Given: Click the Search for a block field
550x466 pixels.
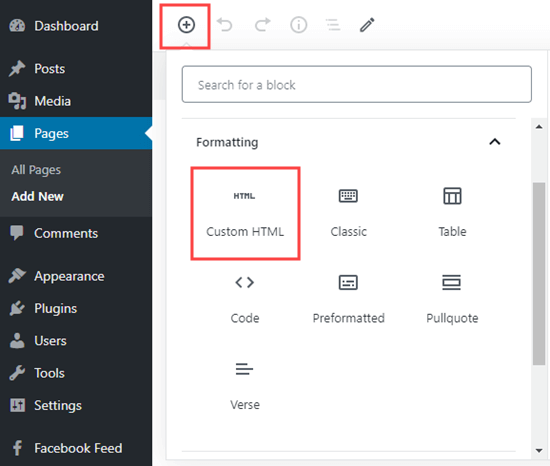Looking at the screenshot, I should point(357,85).
